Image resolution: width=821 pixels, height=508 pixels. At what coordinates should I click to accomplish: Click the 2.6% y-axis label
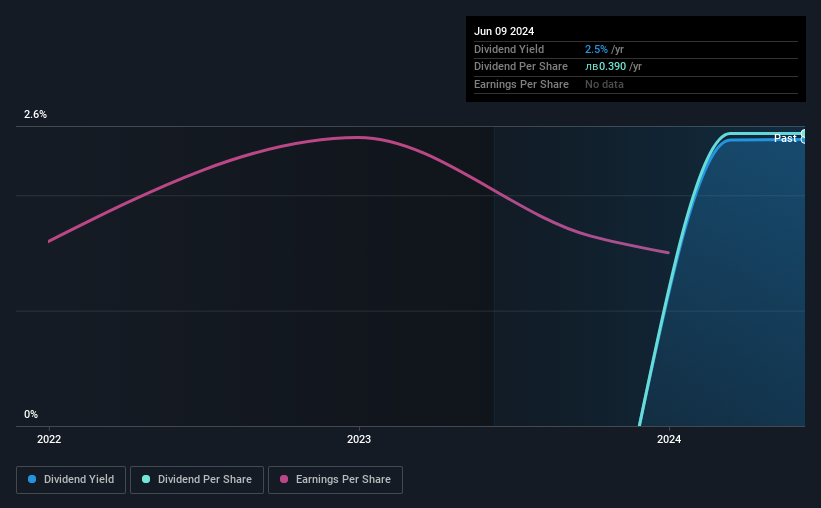(x=35, y=114)
